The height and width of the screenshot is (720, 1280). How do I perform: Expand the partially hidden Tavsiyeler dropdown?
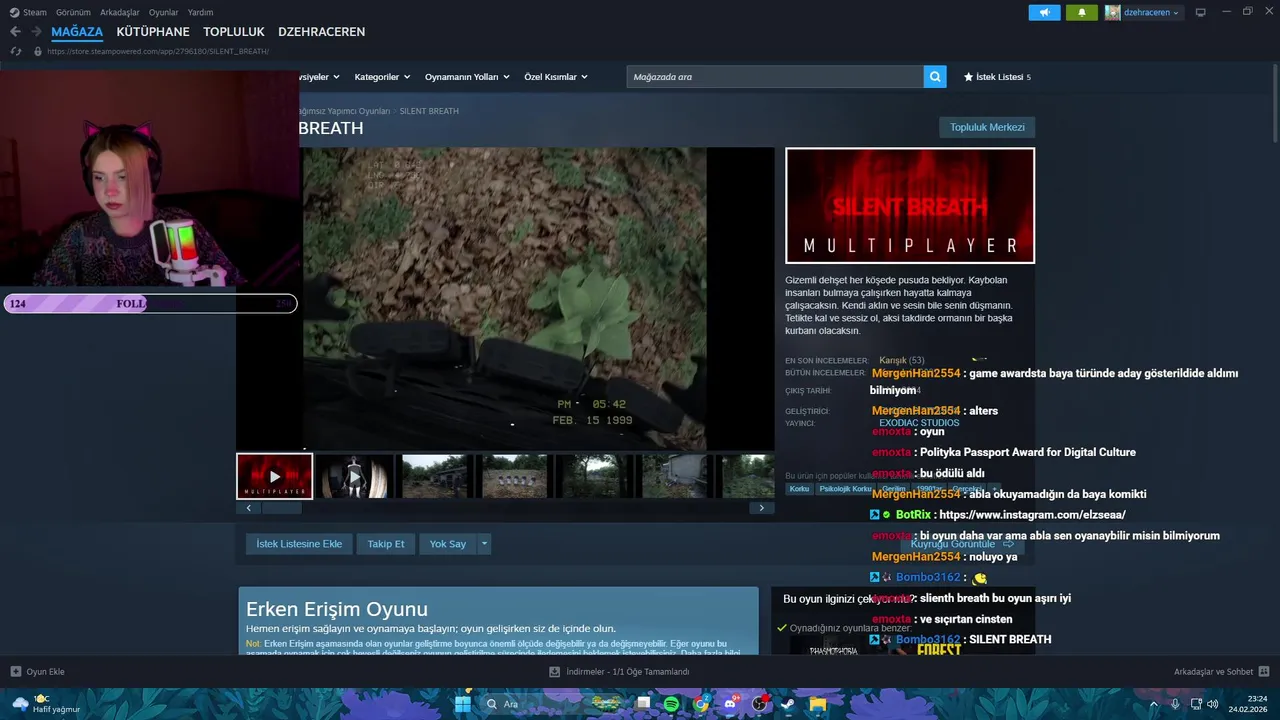click(320, 77)
